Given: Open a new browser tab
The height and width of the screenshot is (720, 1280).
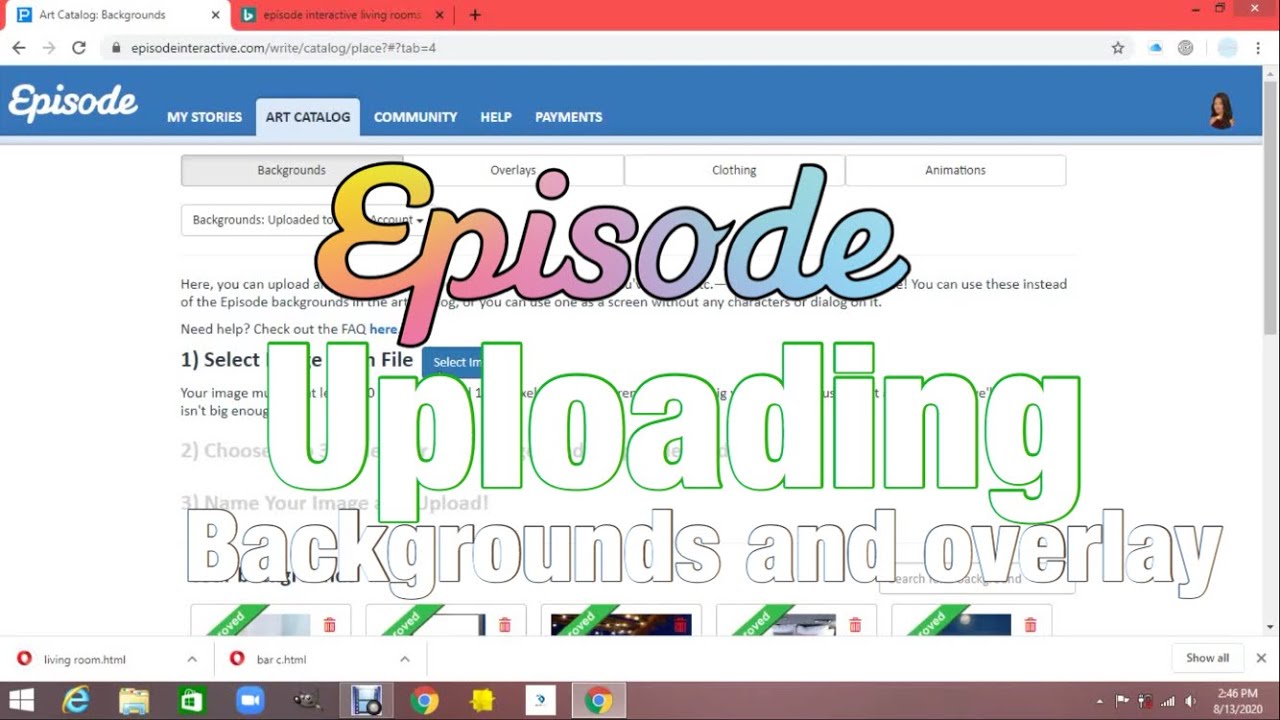Looking at the screenshot, I should point(475,15).
